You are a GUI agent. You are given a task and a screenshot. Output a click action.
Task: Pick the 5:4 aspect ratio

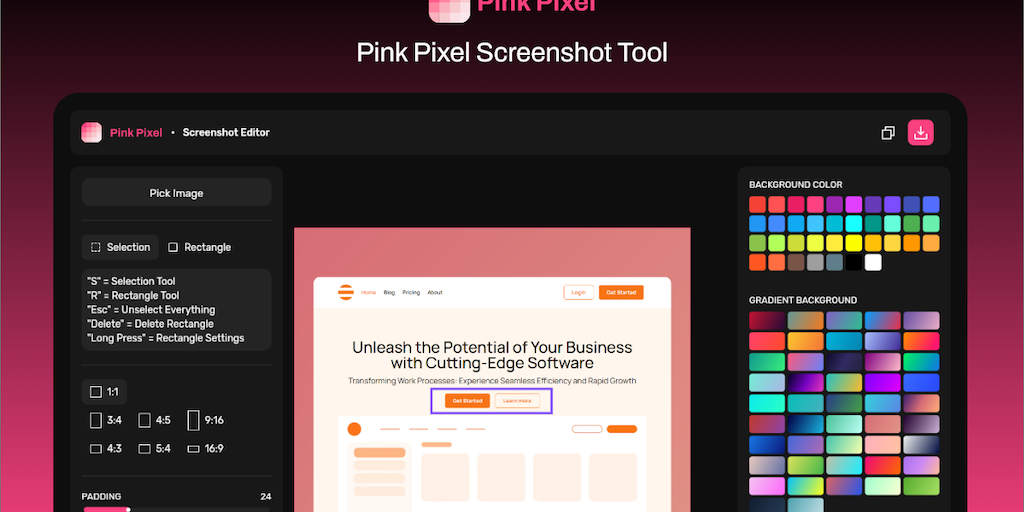(x=154, y=449)
